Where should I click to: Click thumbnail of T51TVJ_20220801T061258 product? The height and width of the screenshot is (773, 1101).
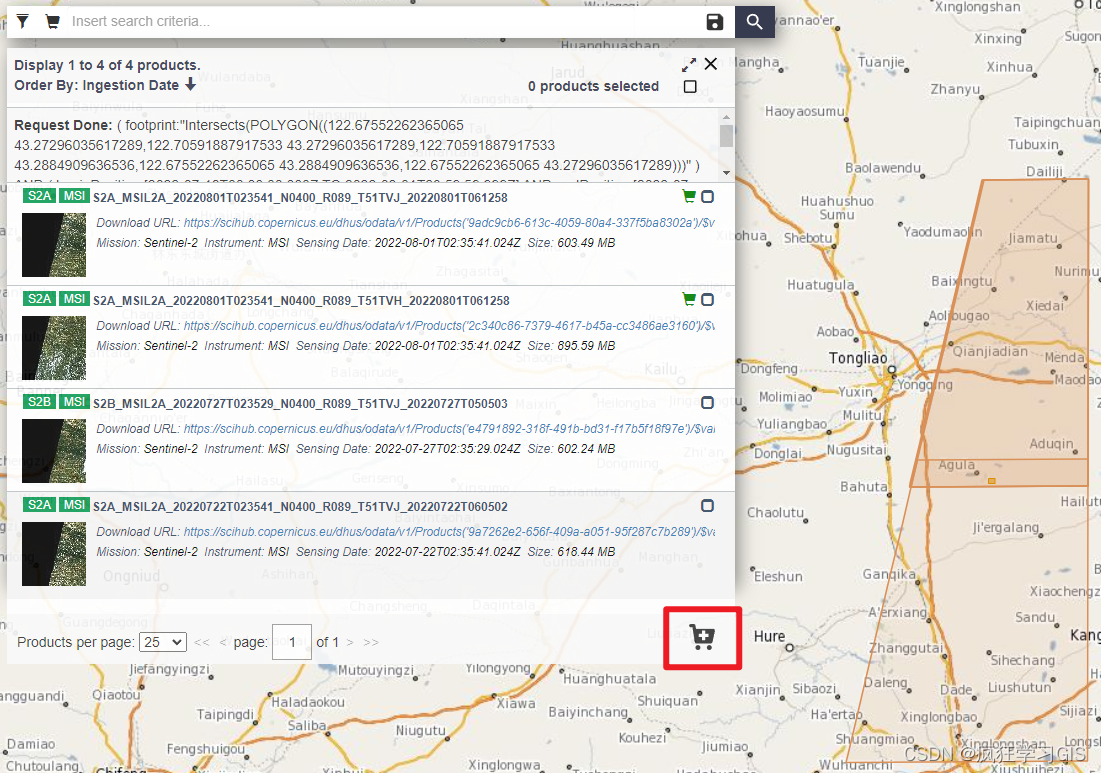pos(54,245)
